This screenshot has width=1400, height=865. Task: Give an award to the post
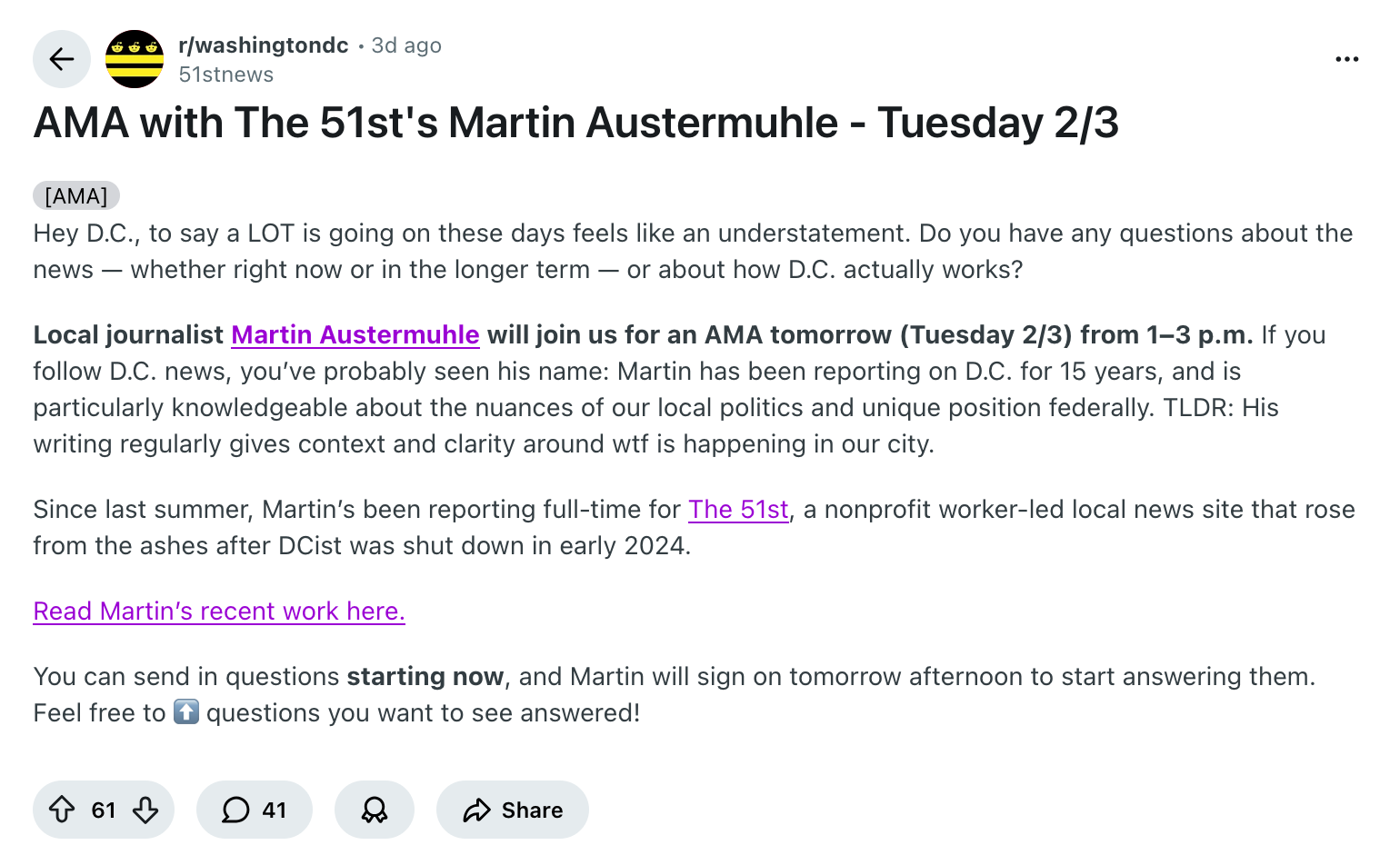(374, 810)
